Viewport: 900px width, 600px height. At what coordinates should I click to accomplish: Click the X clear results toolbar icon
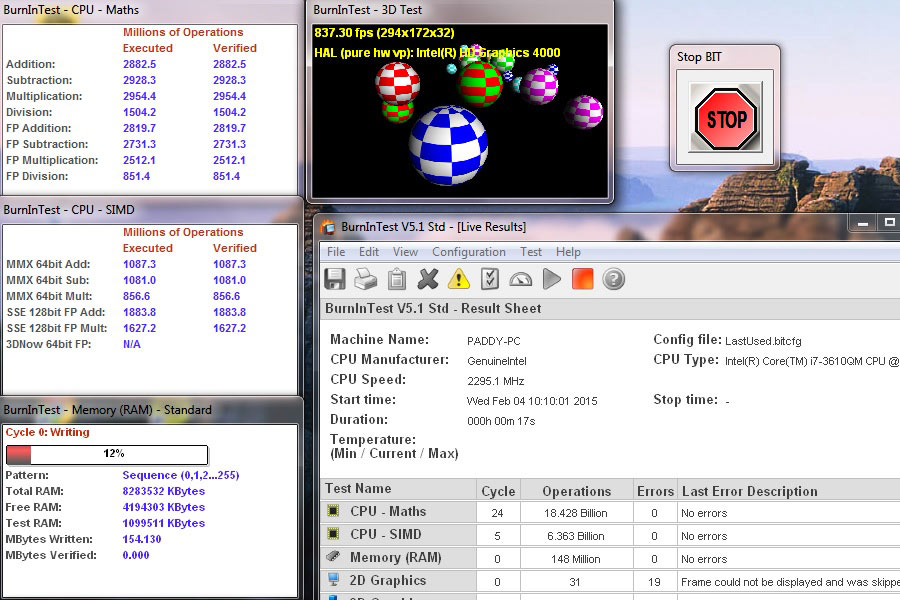[428, 279]
